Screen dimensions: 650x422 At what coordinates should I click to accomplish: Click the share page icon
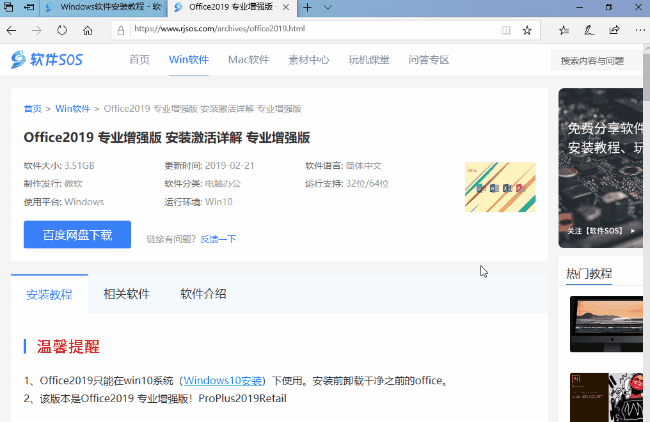pyautogui.click(x=614, y=30)
